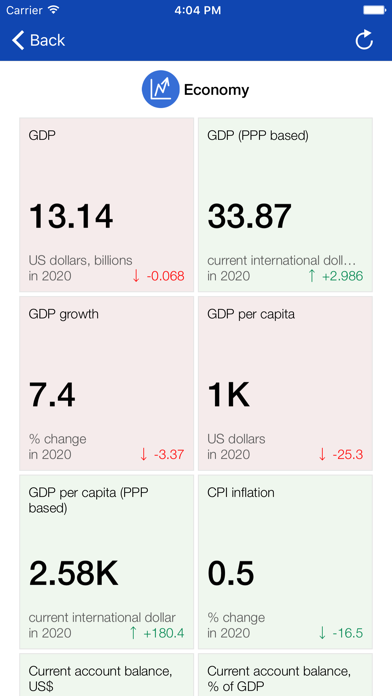Tap the Back chevron arrow

18,40
